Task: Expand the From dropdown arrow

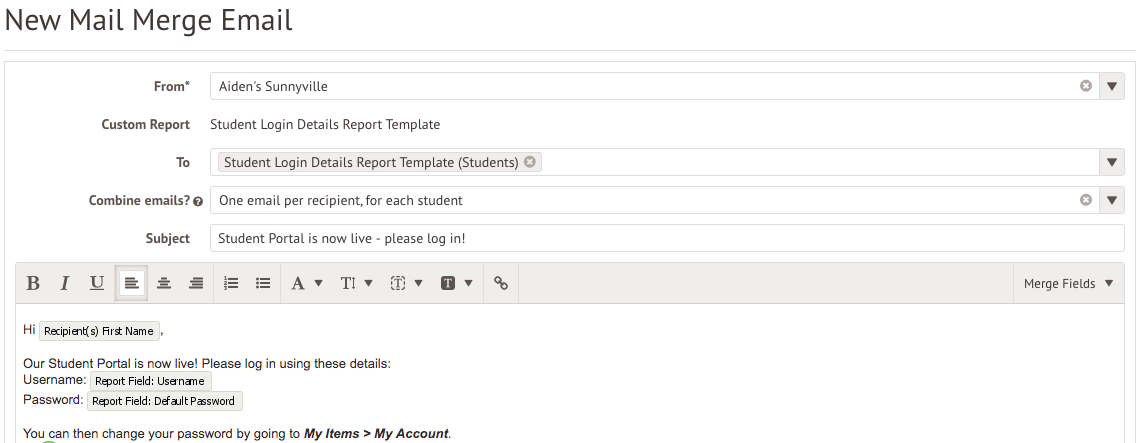Action: point(1113,87)
